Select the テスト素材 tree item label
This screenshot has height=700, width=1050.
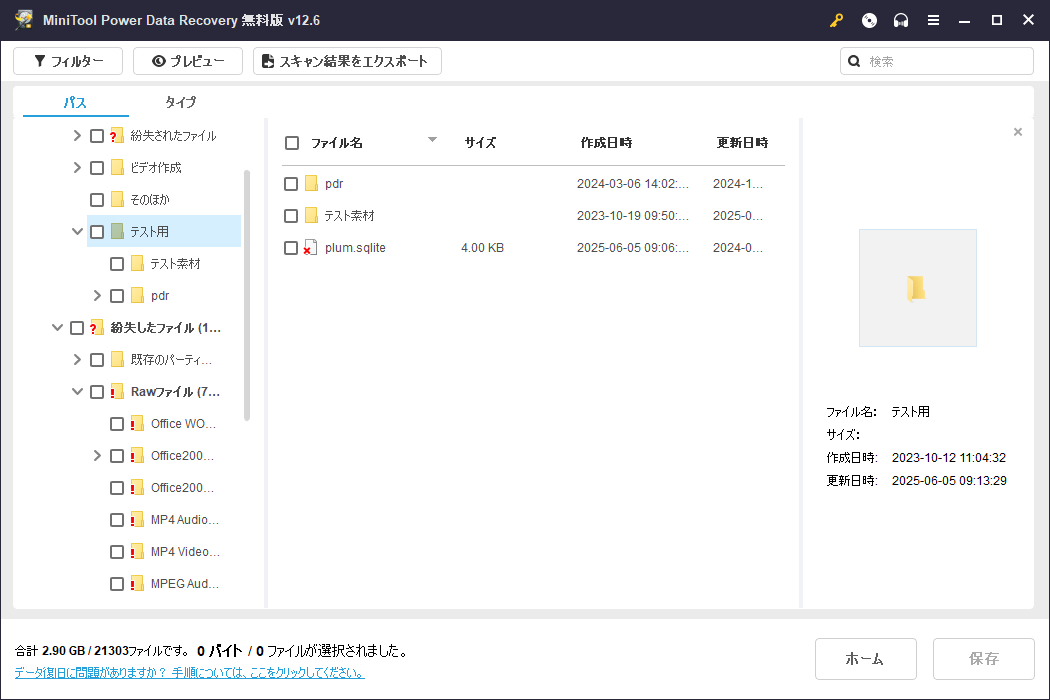175,264
